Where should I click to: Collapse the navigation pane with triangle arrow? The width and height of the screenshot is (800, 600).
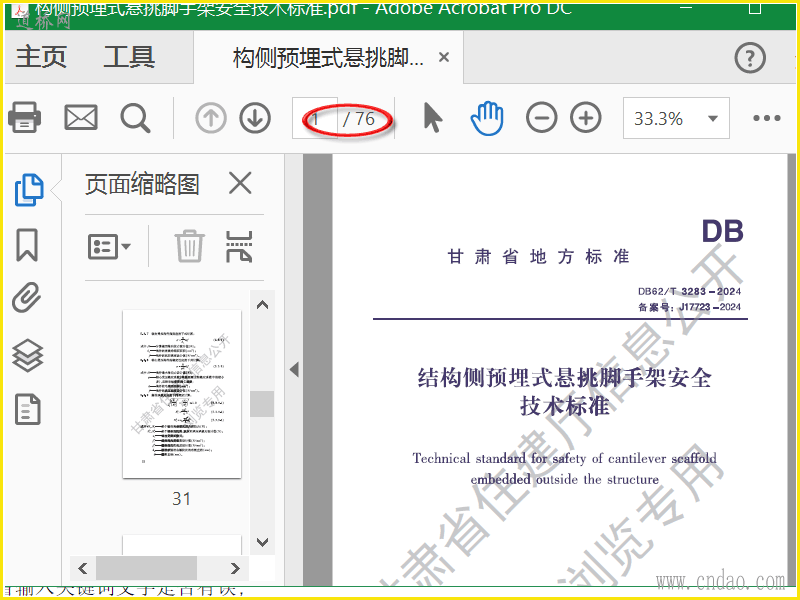pyautogui.click(x=294, y=369)
